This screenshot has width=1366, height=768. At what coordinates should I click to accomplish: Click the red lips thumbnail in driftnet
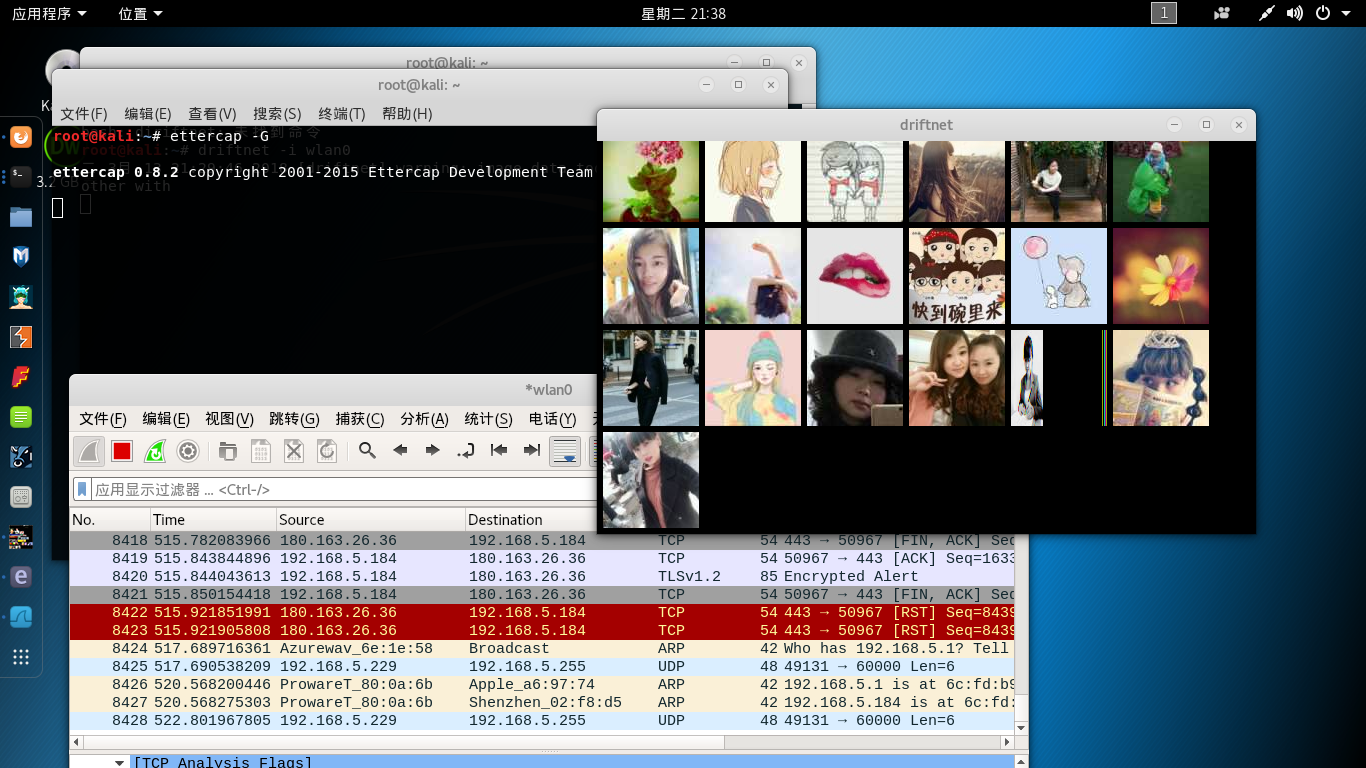click(x=854, y=276)
